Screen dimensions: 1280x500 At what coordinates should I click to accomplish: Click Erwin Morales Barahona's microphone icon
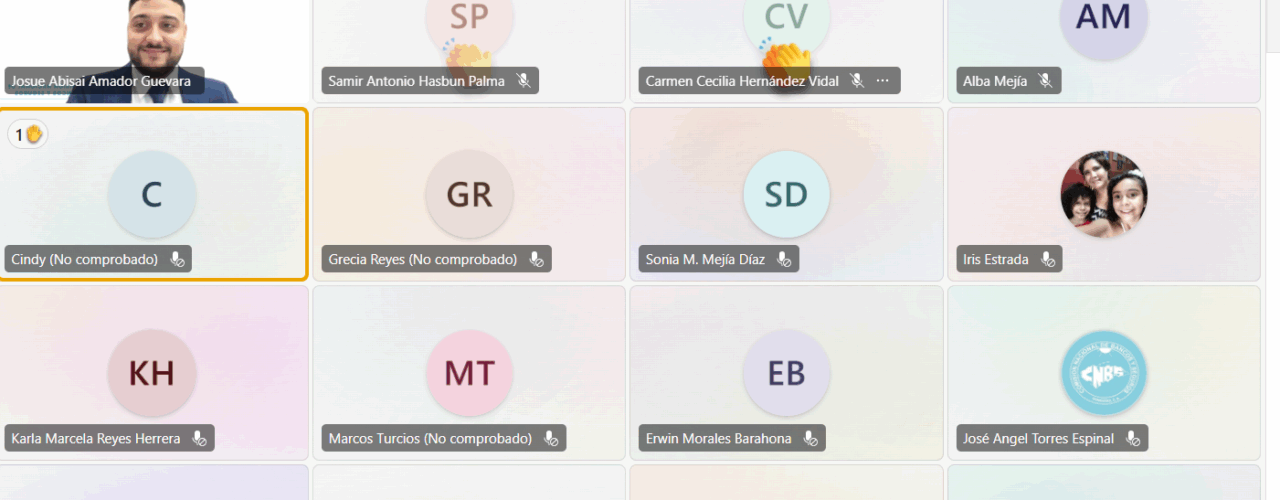tap(810, 438)
